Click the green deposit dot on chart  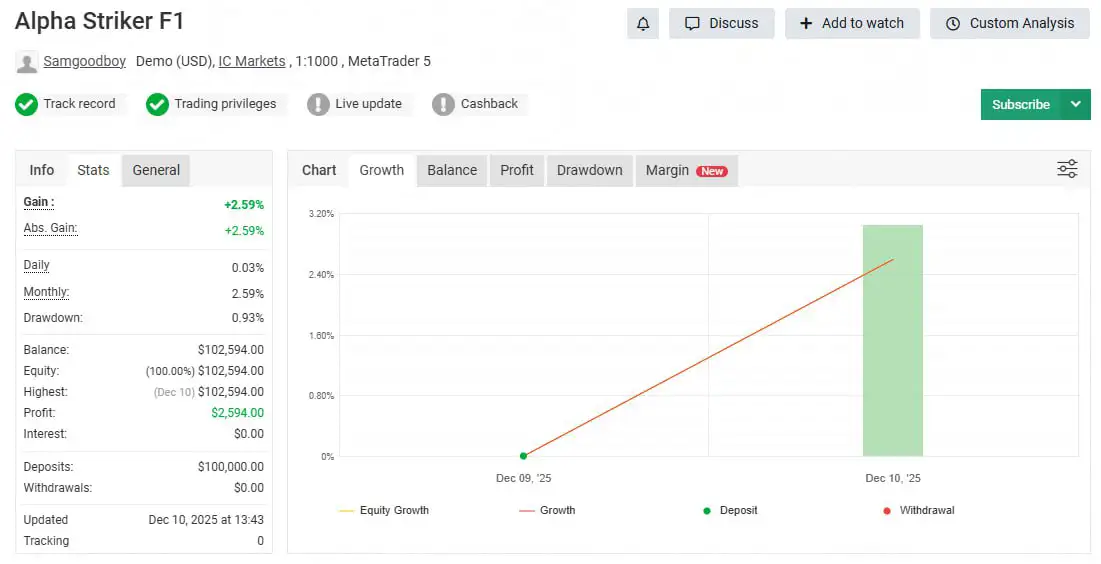(523, 456)
